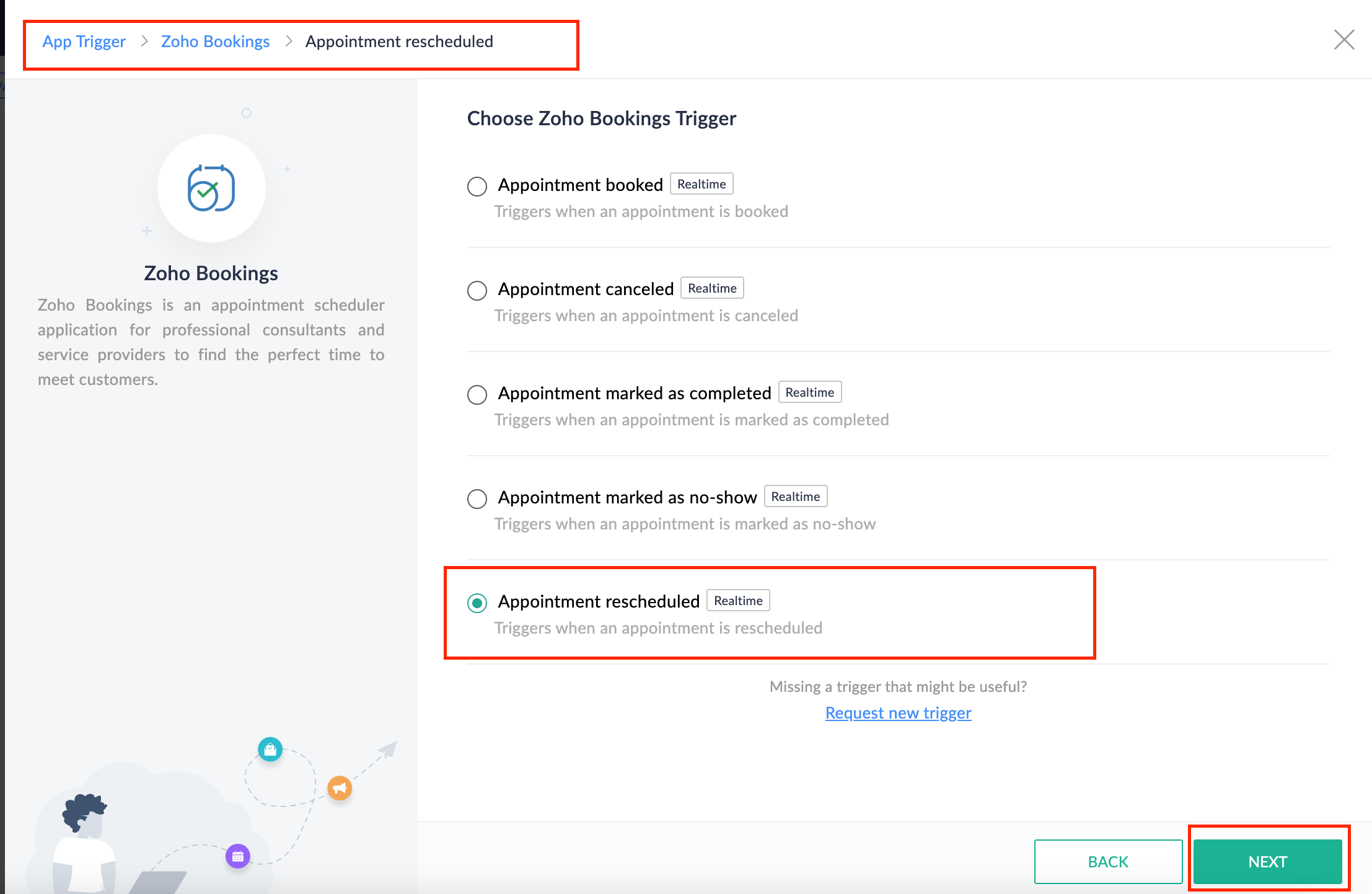Click the teal shopping bag illustration icon
Screen dimensions: 1372x894
[x=270, y=750]
